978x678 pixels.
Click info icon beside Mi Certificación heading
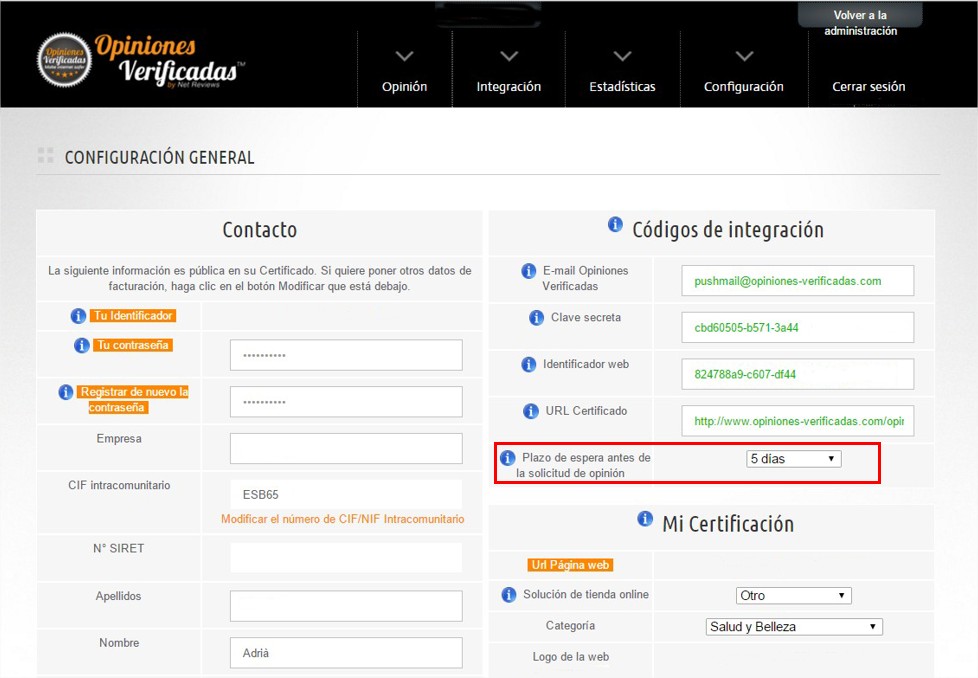pos(645,518)
